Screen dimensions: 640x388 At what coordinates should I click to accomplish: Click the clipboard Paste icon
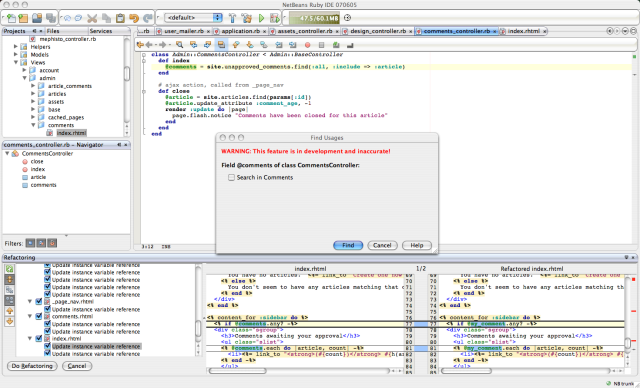(120, 18)
